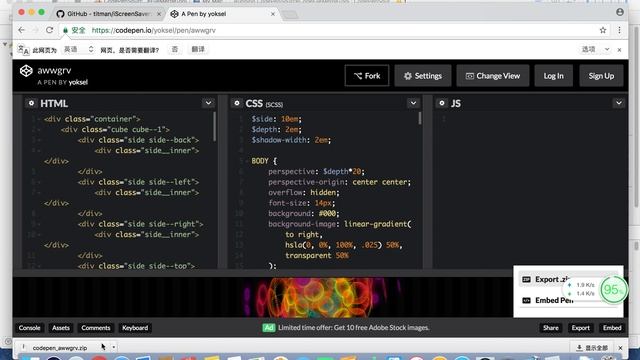Open pen Settings
The height and width of the screenshot is (360, 640).
[423, 76]
